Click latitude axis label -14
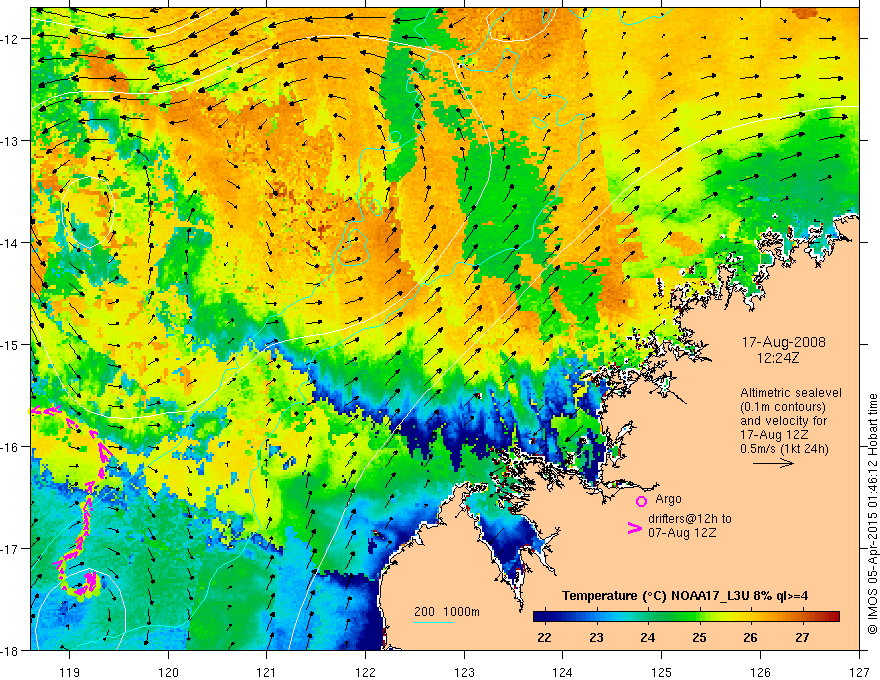This screenshot has height=680, width=880. [10, 243]
